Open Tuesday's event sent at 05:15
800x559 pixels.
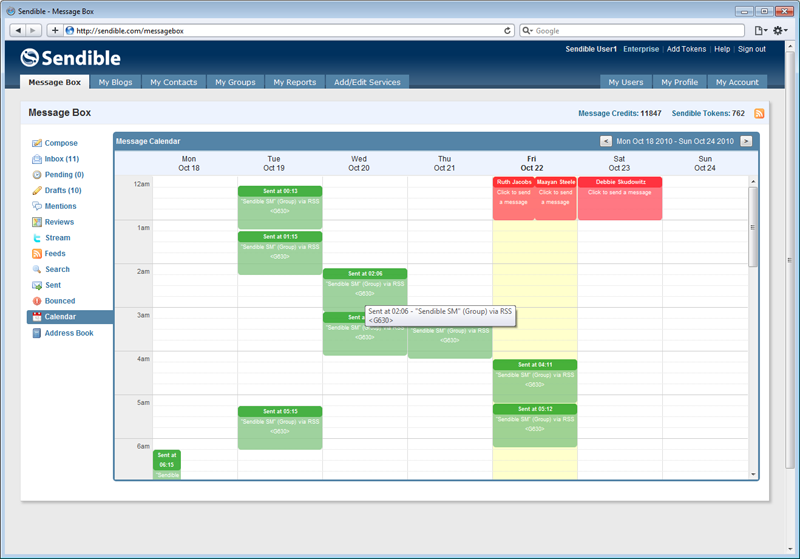pos(280,427)
